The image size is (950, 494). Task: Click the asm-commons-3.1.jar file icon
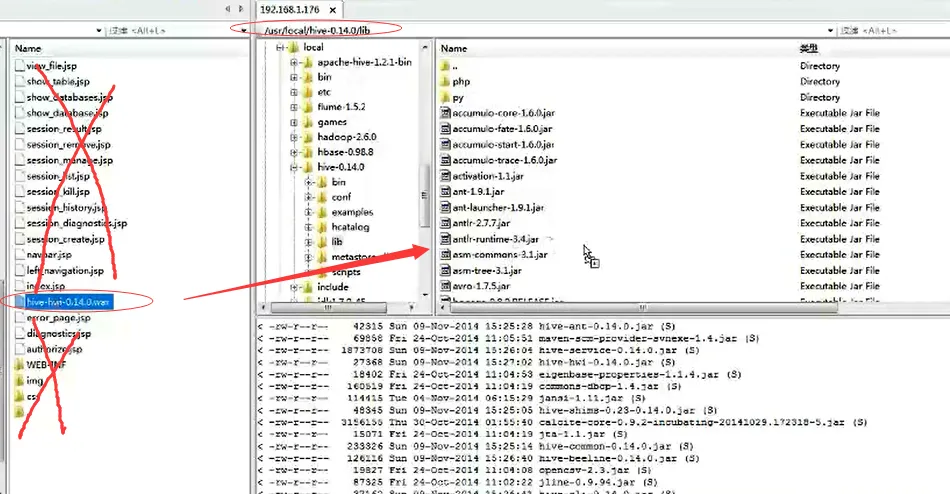(x=445, y=255)
